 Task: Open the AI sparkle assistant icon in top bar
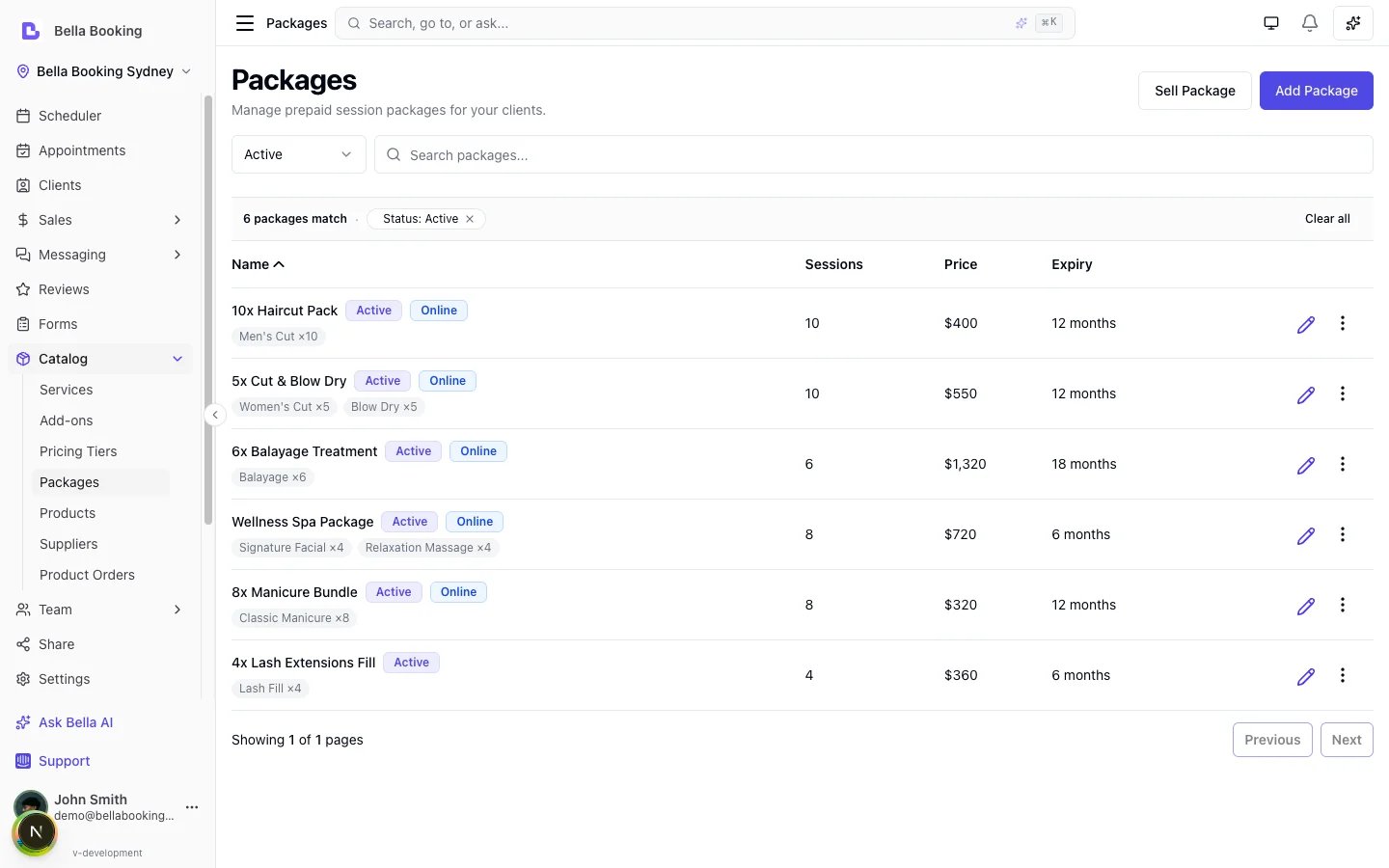[1352, 23]
